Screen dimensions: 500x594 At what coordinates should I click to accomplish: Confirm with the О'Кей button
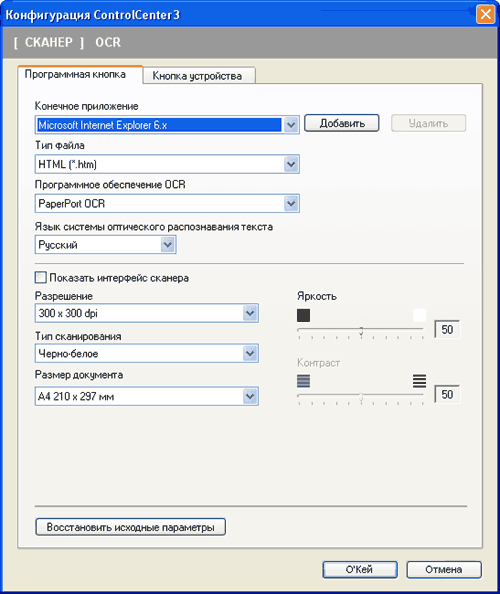[x=360, y=569]
